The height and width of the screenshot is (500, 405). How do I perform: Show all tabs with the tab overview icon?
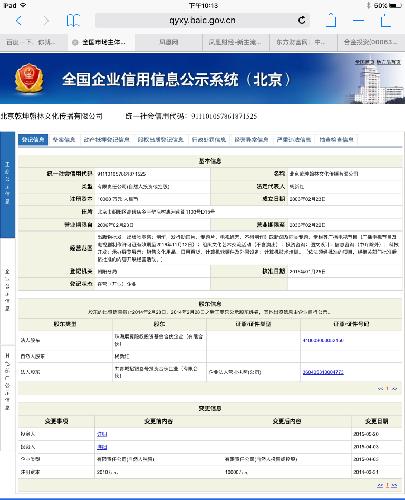click(x=385, y=20)
